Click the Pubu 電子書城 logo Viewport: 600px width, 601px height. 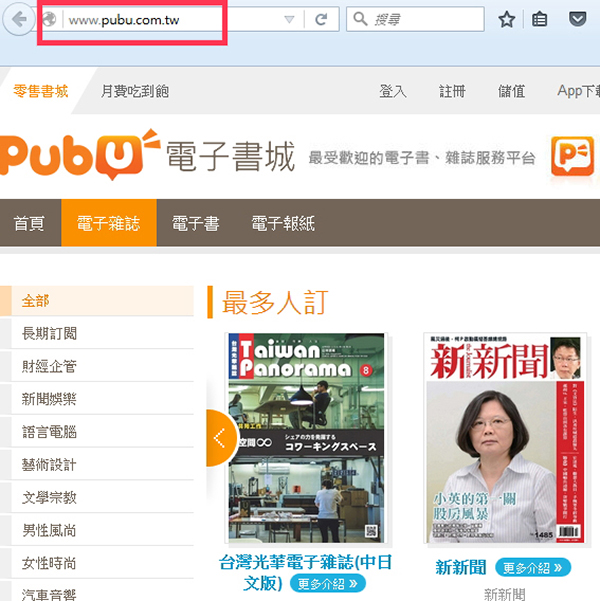[x=148, y=155]
